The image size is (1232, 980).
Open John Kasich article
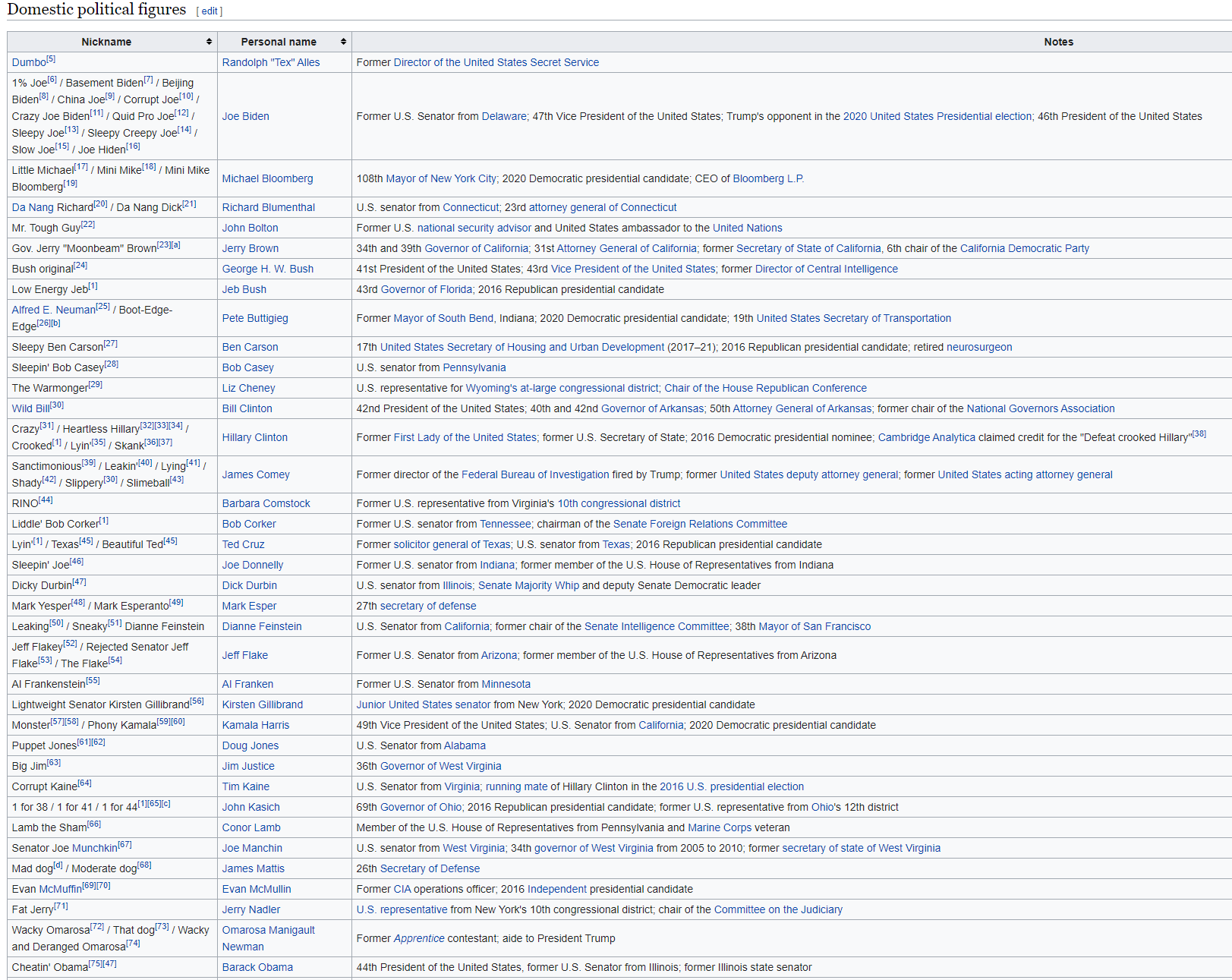251,807
